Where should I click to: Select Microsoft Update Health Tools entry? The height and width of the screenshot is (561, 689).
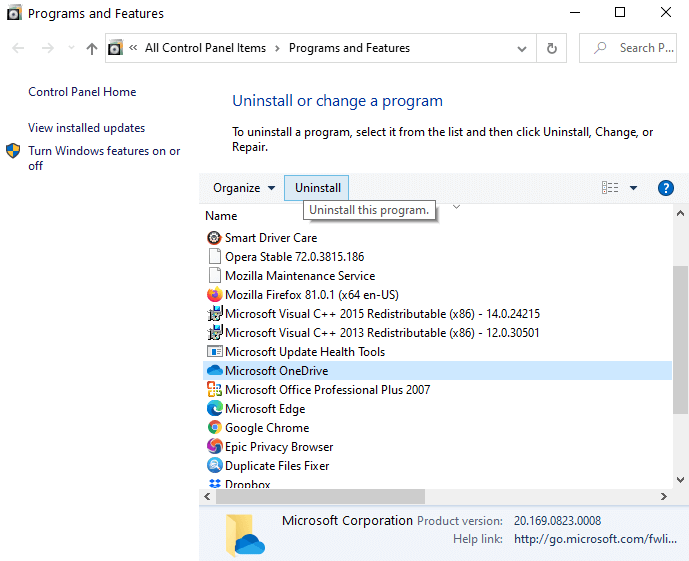tap(305, 351)
